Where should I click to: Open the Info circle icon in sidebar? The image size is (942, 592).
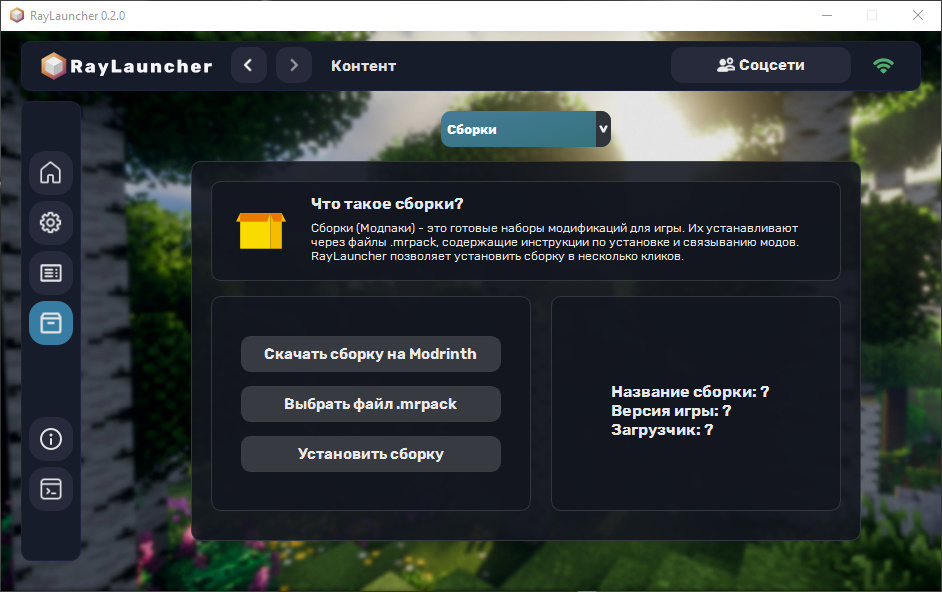[x=51, y=439]
